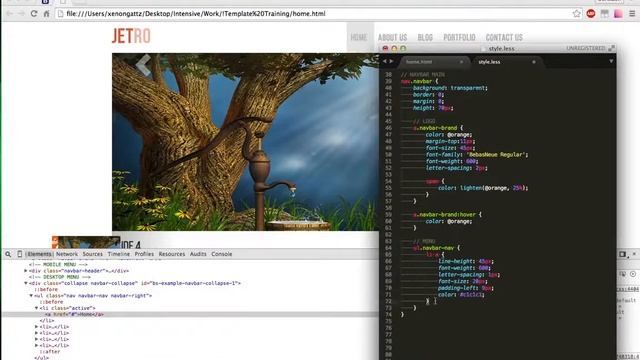Click the ul.navbar-nav selector line
Viewport: 640px width, 360px height.
(437, 248)
